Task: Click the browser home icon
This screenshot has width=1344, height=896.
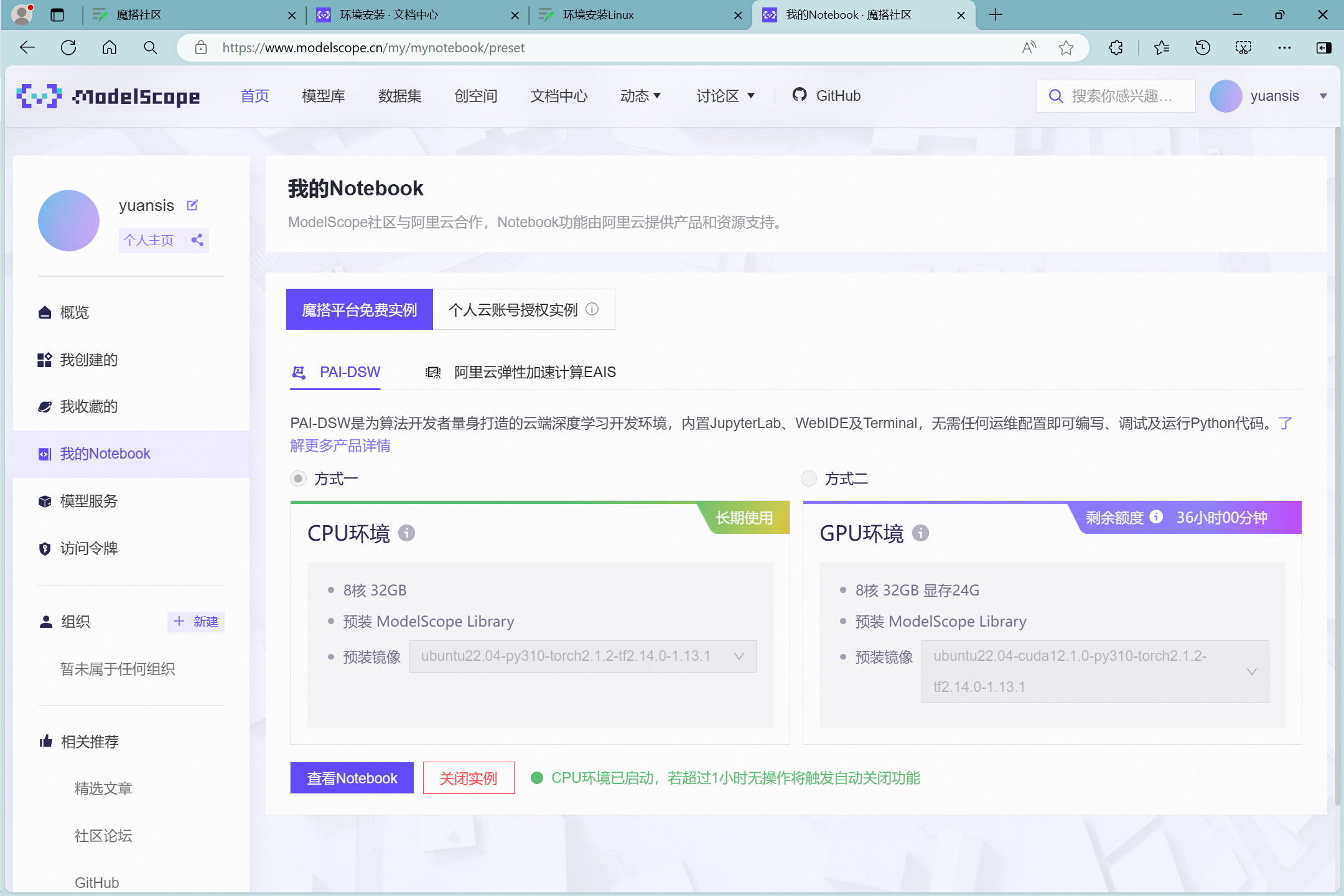Action: [x=110, y=47]
